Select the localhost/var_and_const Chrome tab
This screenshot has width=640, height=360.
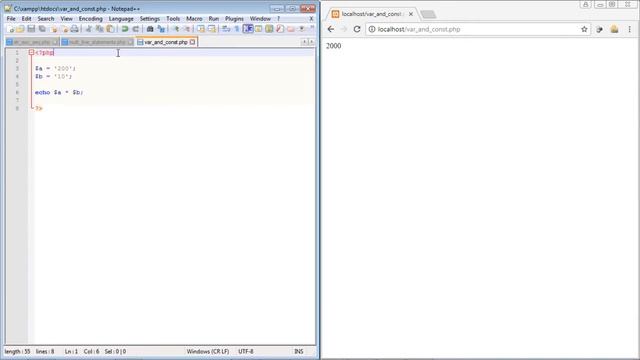[371, 14]
